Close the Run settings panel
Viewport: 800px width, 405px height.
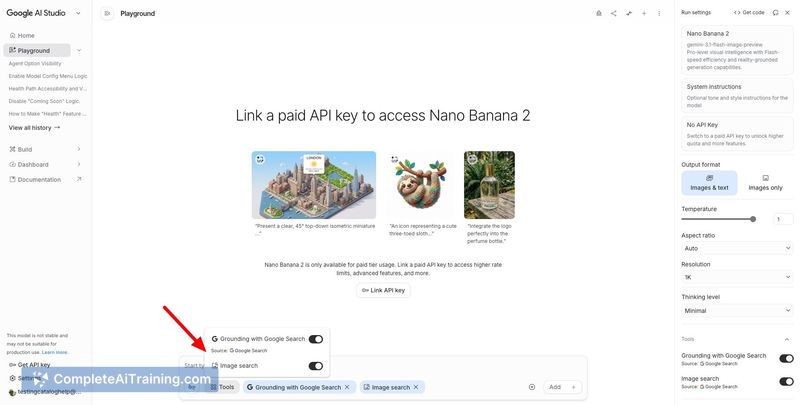787,12
